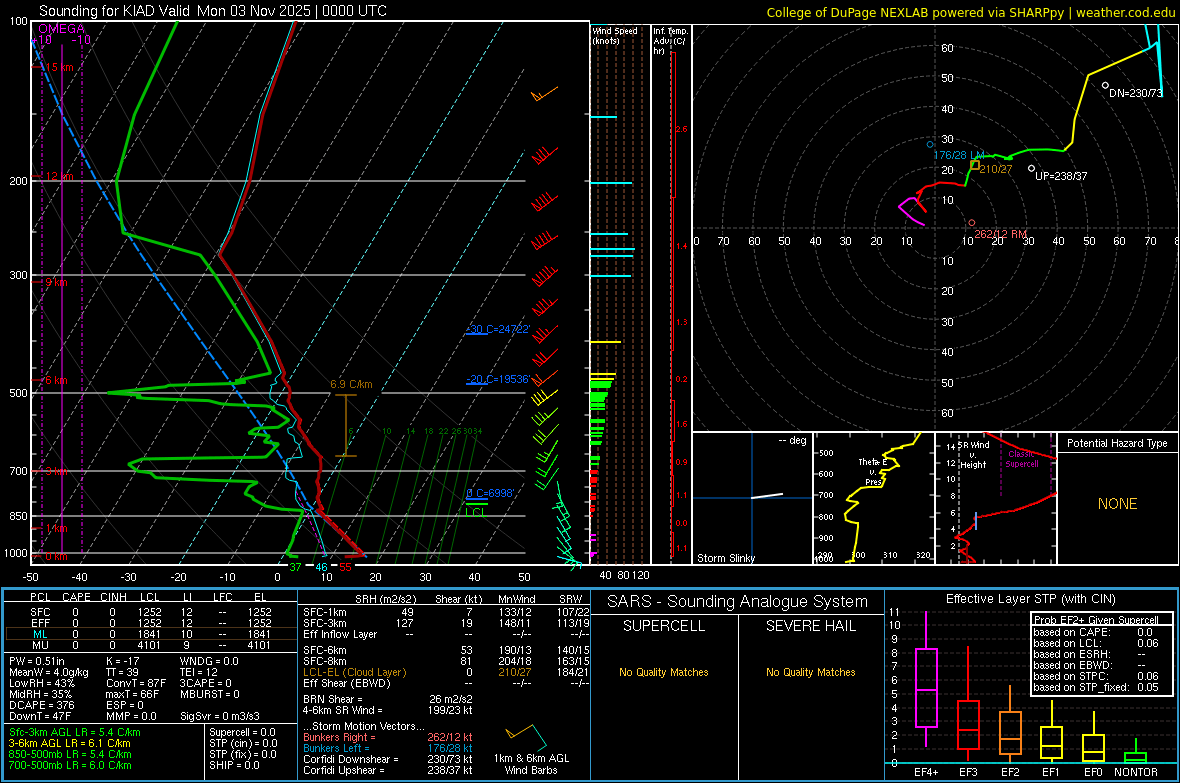Viewport: 1180px width, 783px height.
Task: Click the K = -17 index
Action: [x=123, y=661]
